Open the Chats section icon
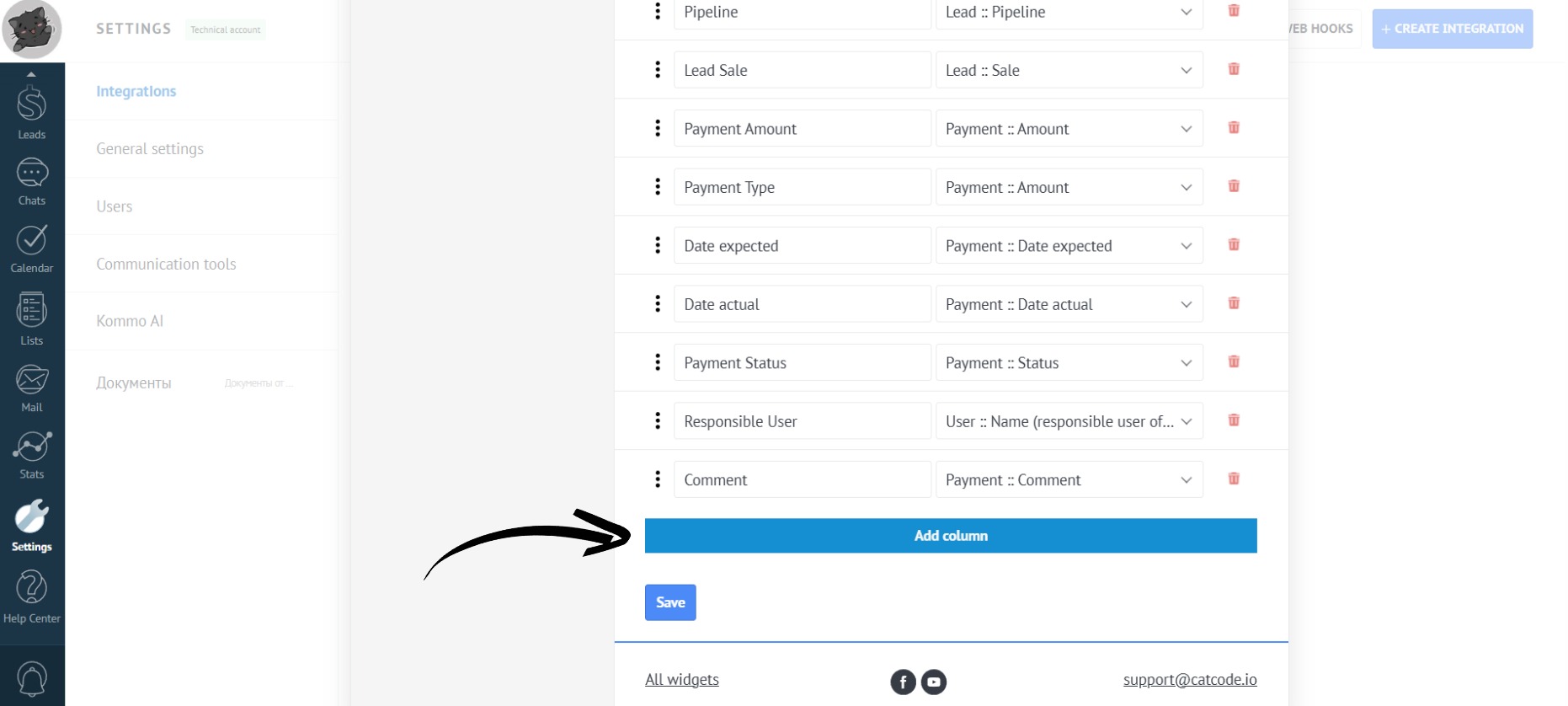Viewport: 1568px width, 706px height. (x=32, y=181)
